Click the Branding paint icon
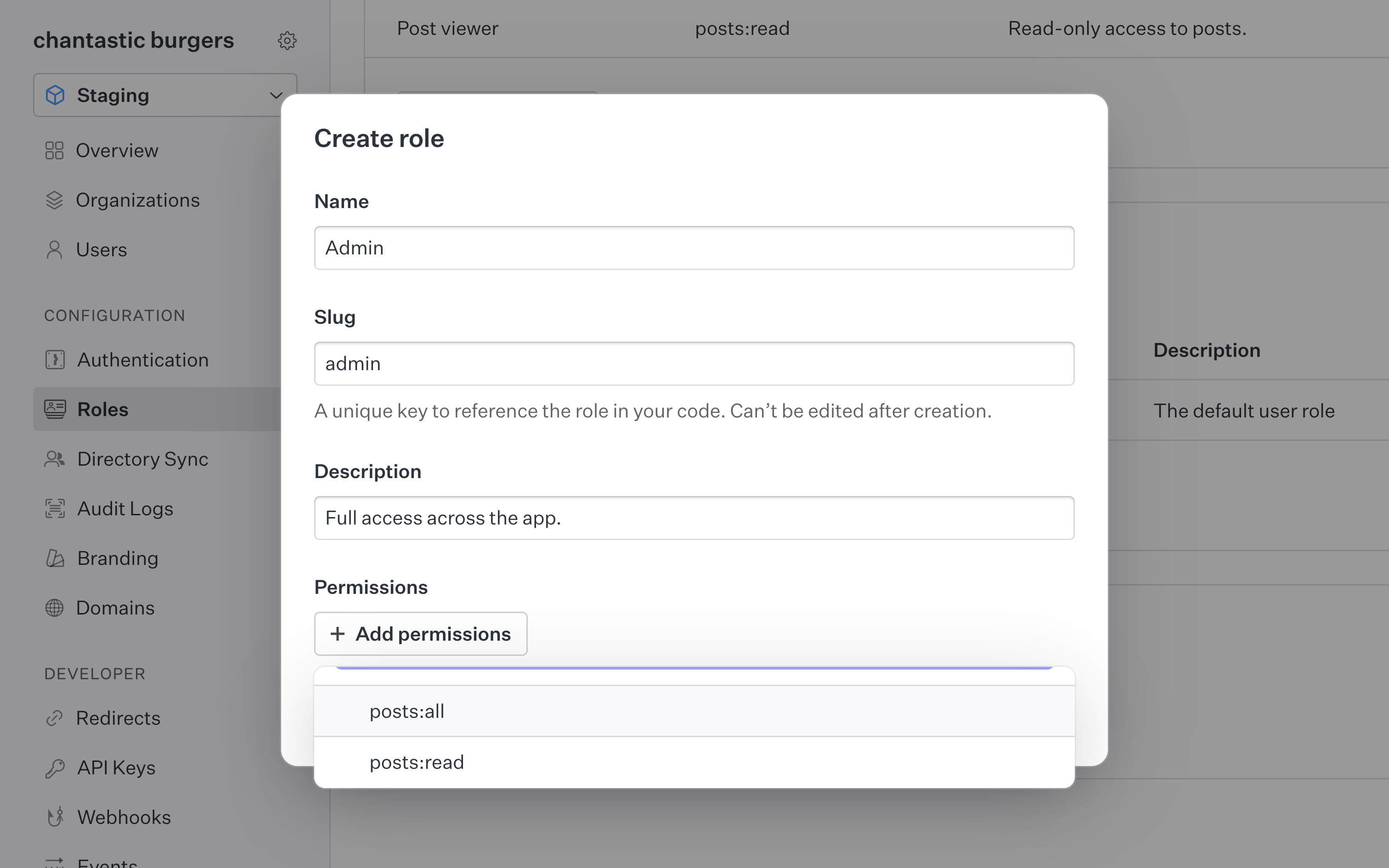Screen dimensions: 1389x868 coord(55,558)
